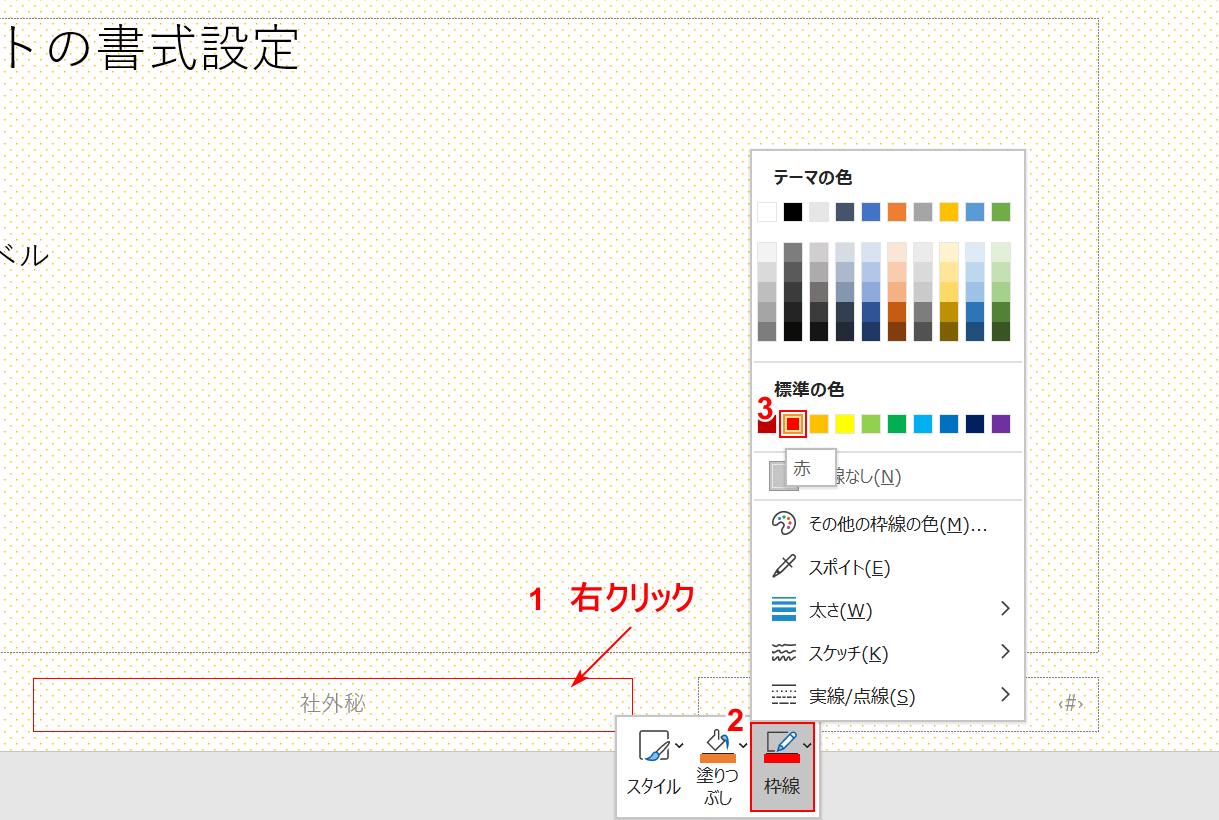
Task: Choose the lightest tint in the orange theme column
Action: pyautogui.click(x=897, y=252)
